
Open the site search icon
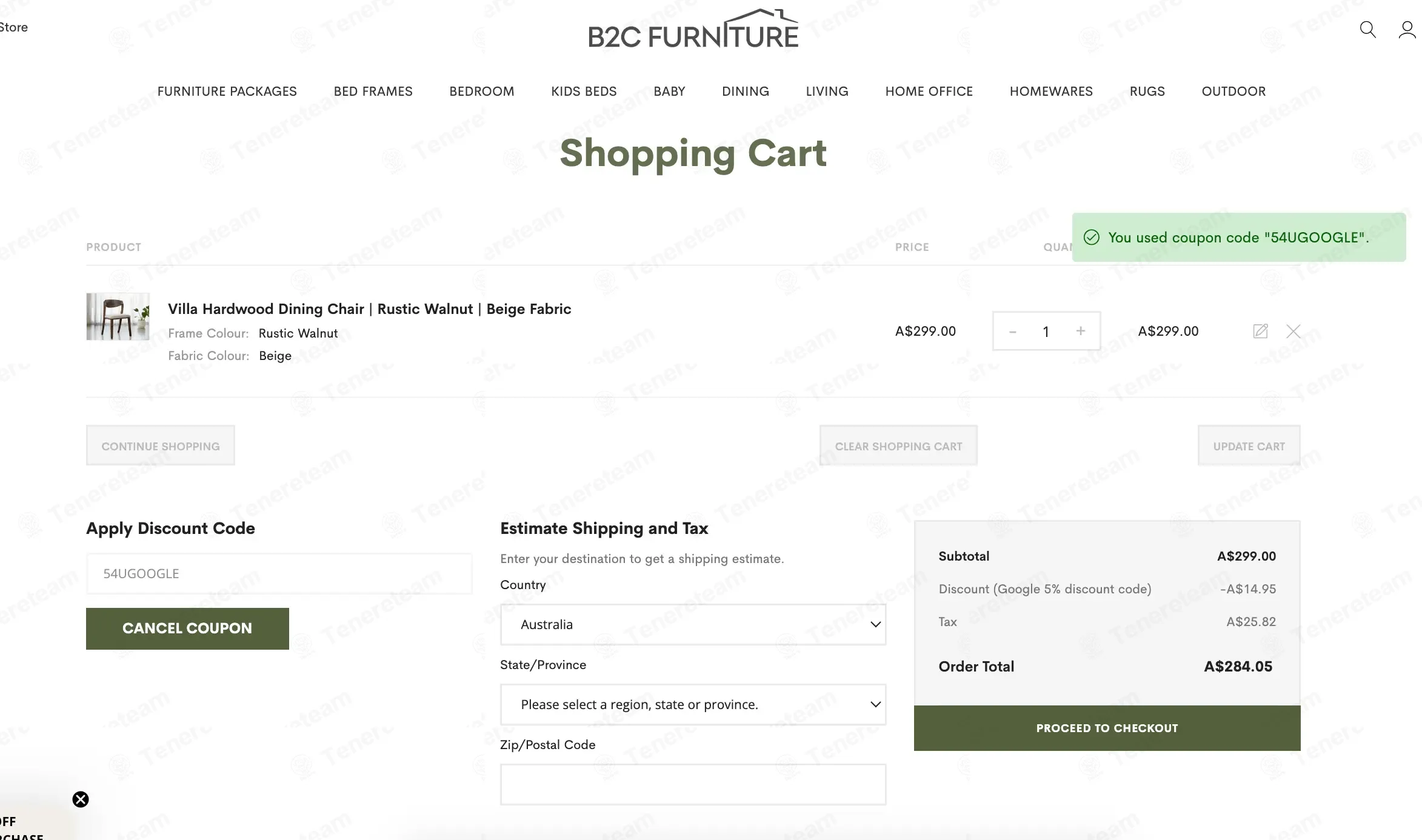pos(1367,29)
